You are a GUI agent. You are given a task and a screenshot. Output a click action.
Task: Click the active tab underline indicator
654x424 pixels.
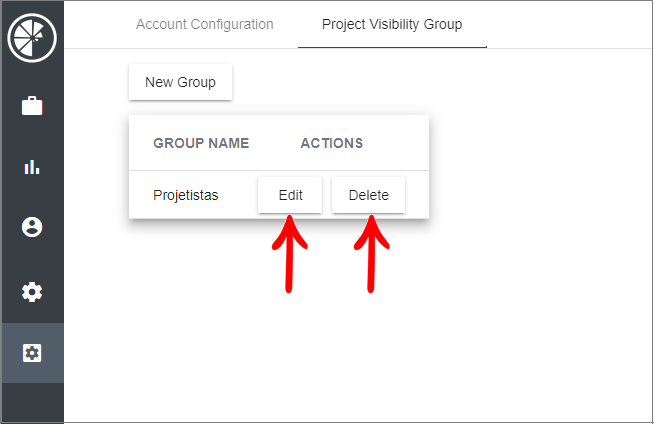coord(392,47)
